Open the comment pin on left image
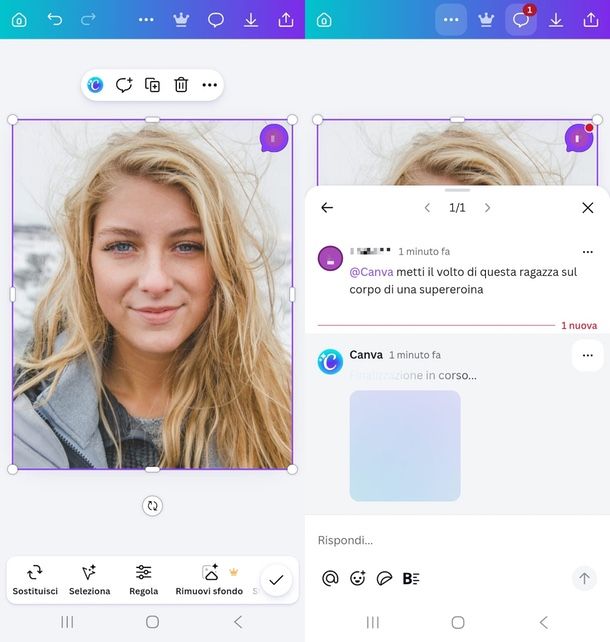Viewport: 610px width, 642px height. pyautogui.click(x=274, y=138)
